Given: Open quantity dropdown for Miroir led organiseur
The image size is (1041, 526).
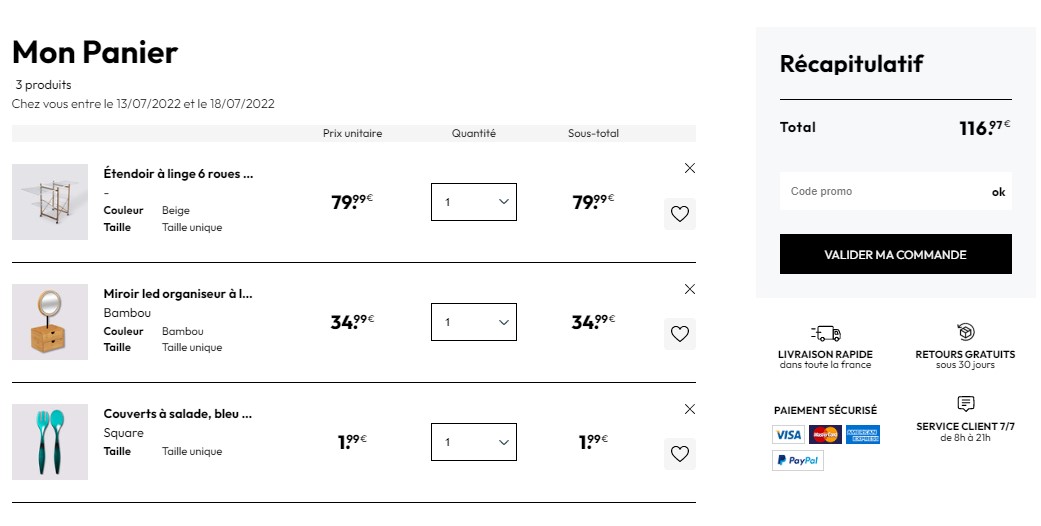Looking at the screenshot, I should click(474, 322).
